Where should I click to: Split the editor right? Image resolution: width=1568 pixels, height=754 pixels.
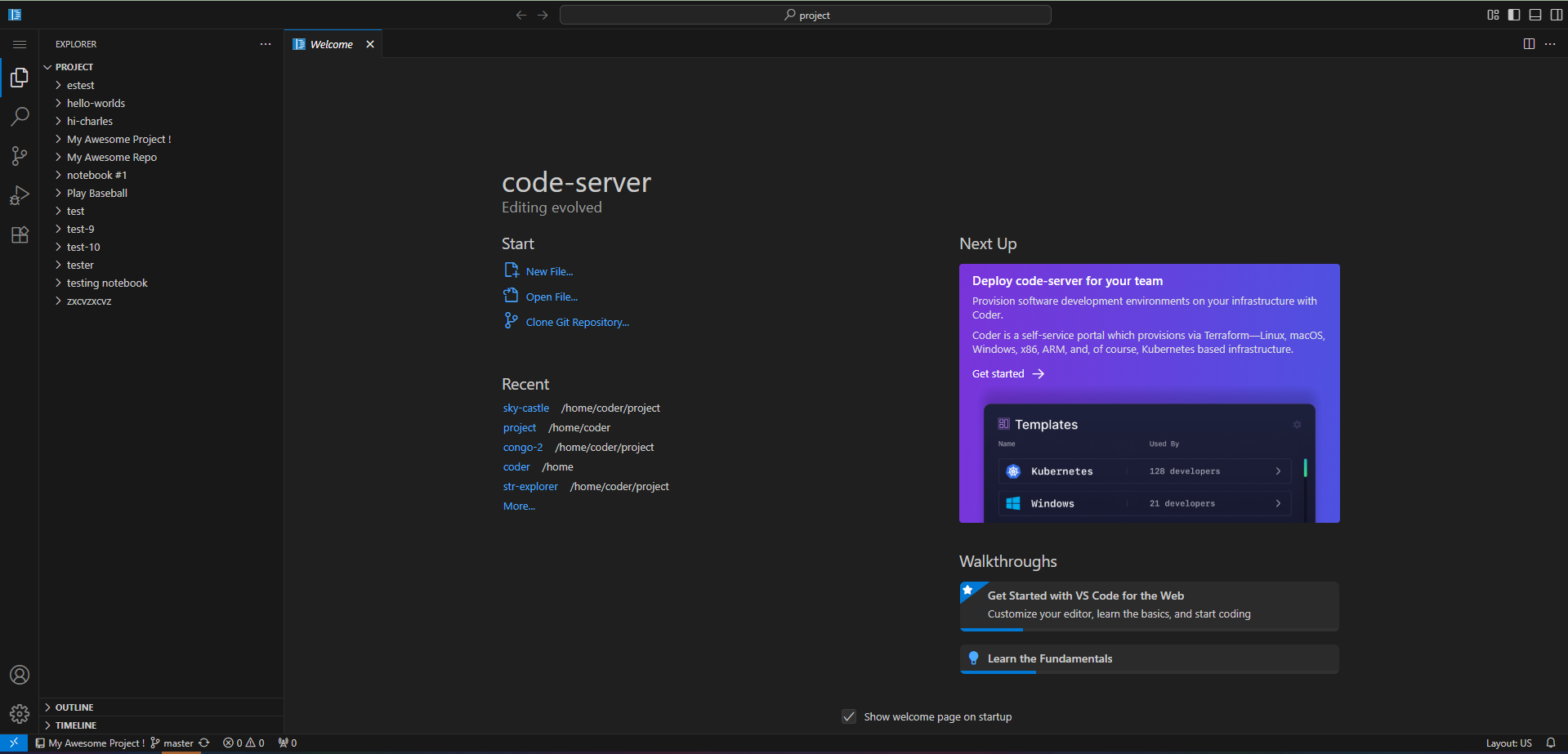(x=1529, y=44)
